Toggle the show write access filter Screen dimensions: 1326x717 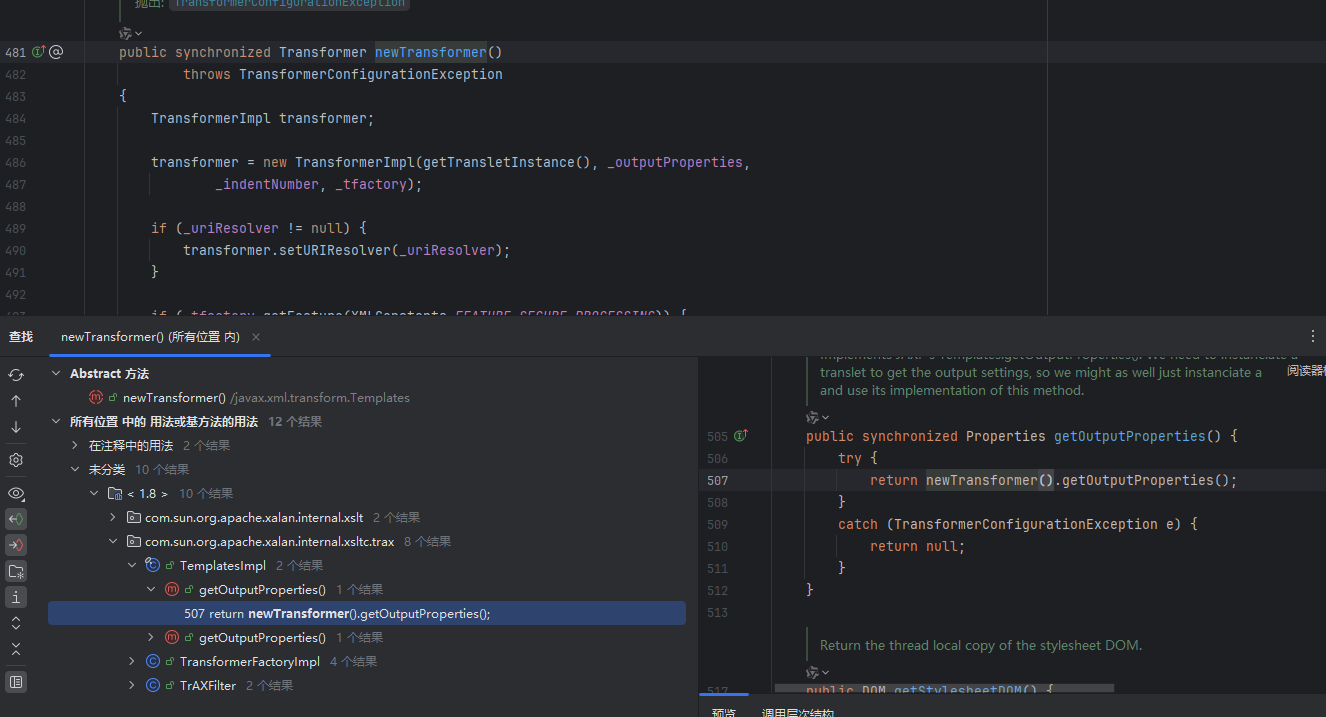click(x=16, y=545)
